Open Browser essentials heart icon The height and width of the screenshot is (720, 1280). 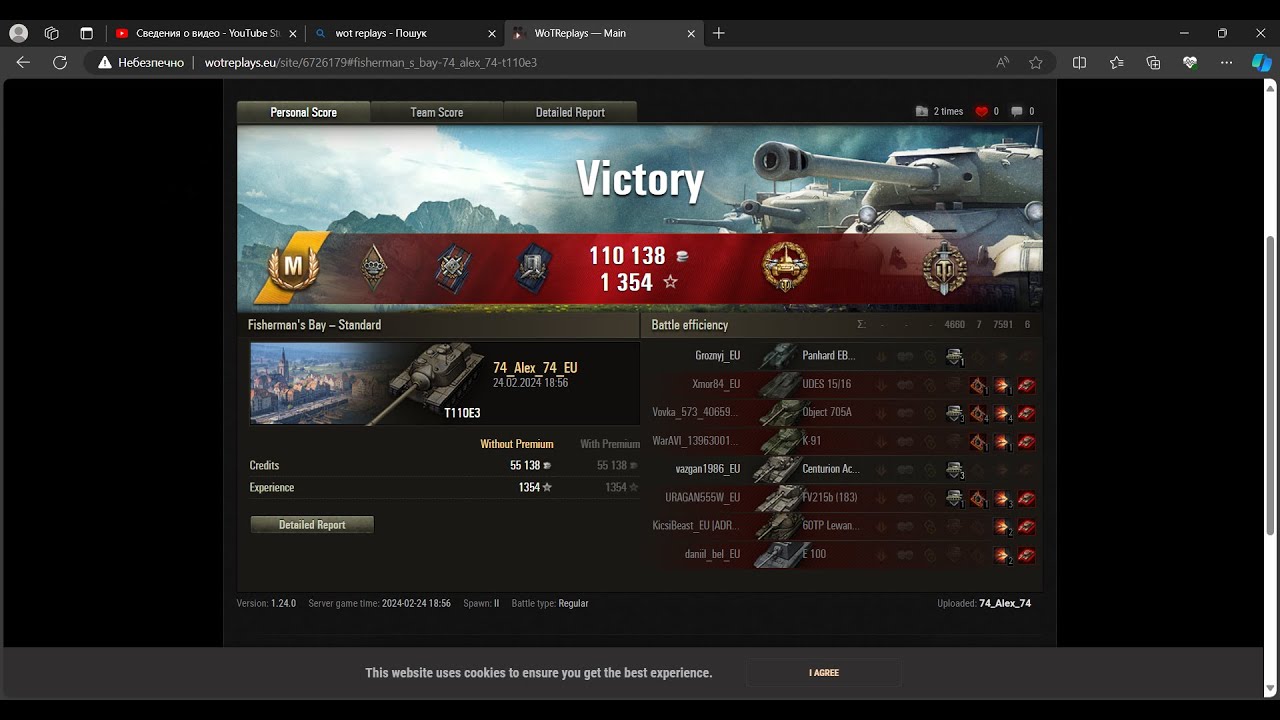pyautogui.click(x=1190, y=62)
